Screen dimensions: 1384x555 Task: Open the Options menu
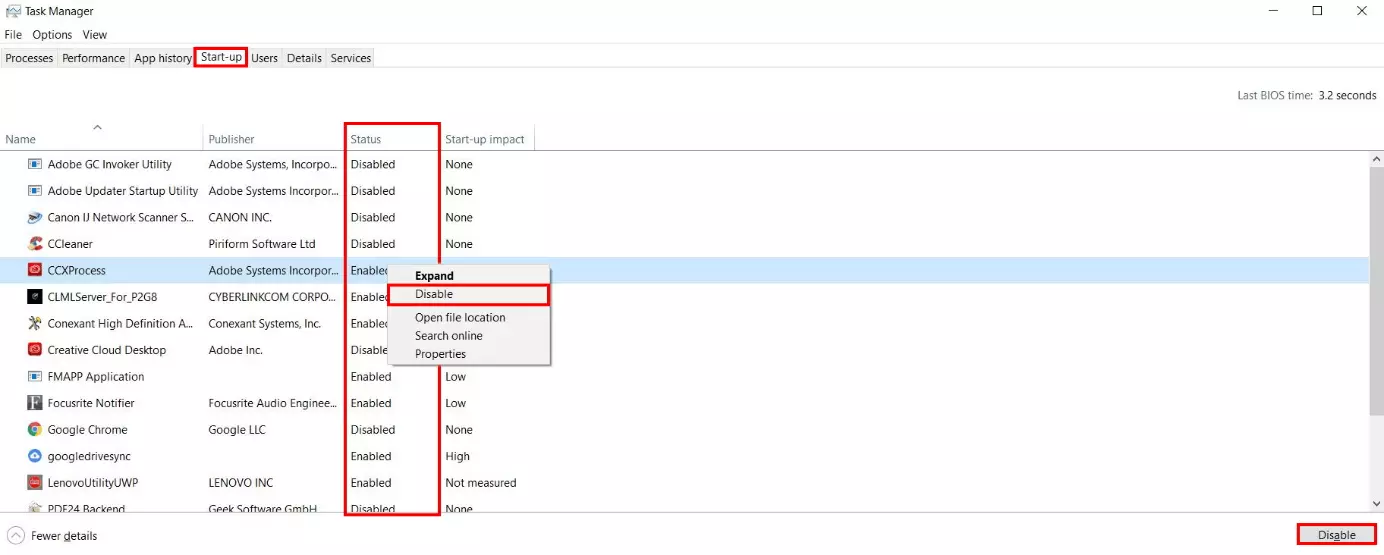point(52,35)
